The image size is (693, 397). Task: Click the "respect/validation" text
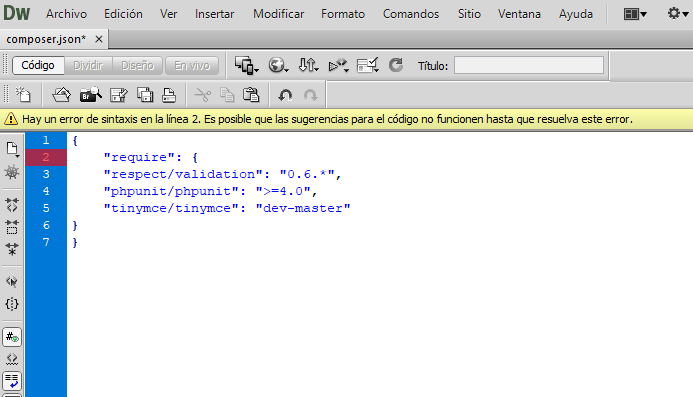pyautogui.click(x=183, y=174)
